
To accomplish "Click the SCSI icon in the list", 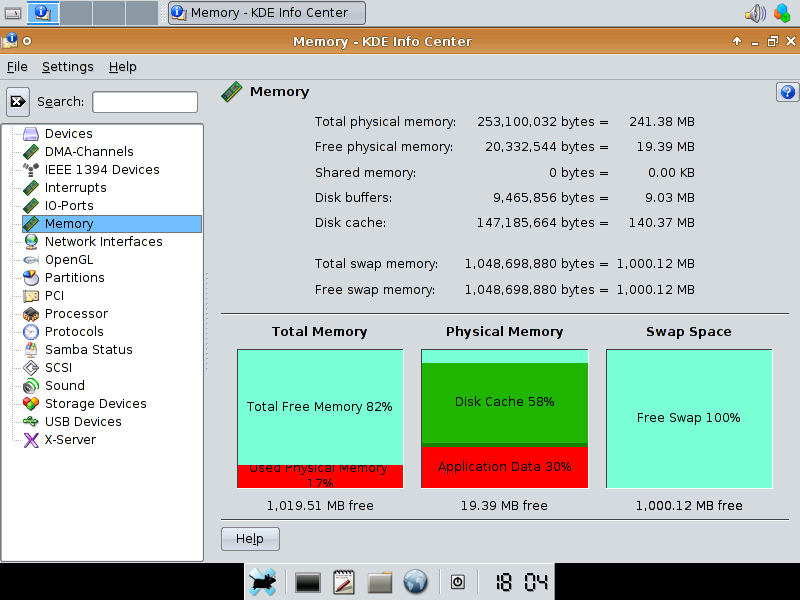I will 31,368.
